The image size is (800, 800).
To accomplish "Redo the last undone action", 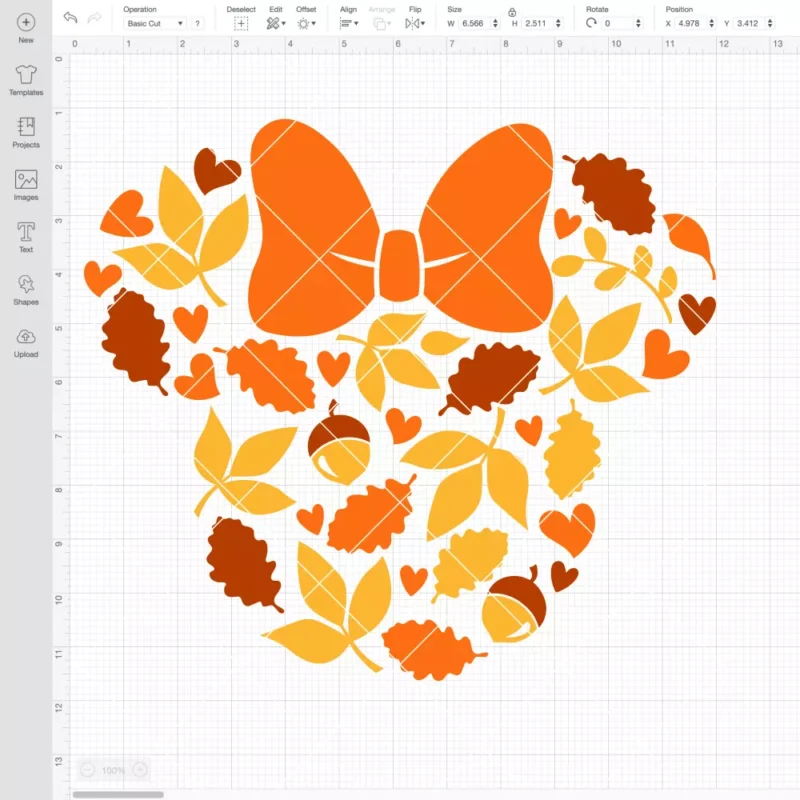I will tap(94, 18).
